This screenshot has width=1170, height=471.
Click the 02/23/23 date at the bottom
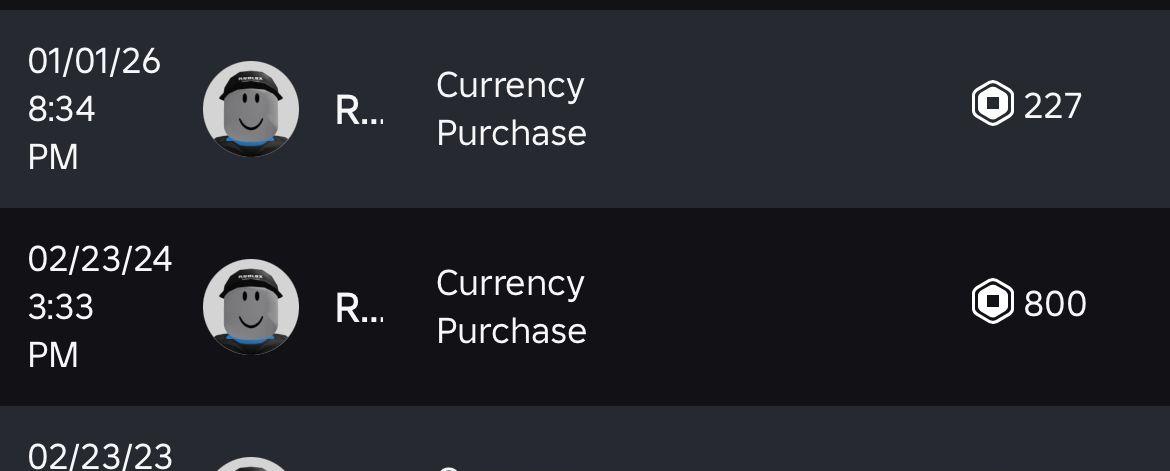[100, 456]
